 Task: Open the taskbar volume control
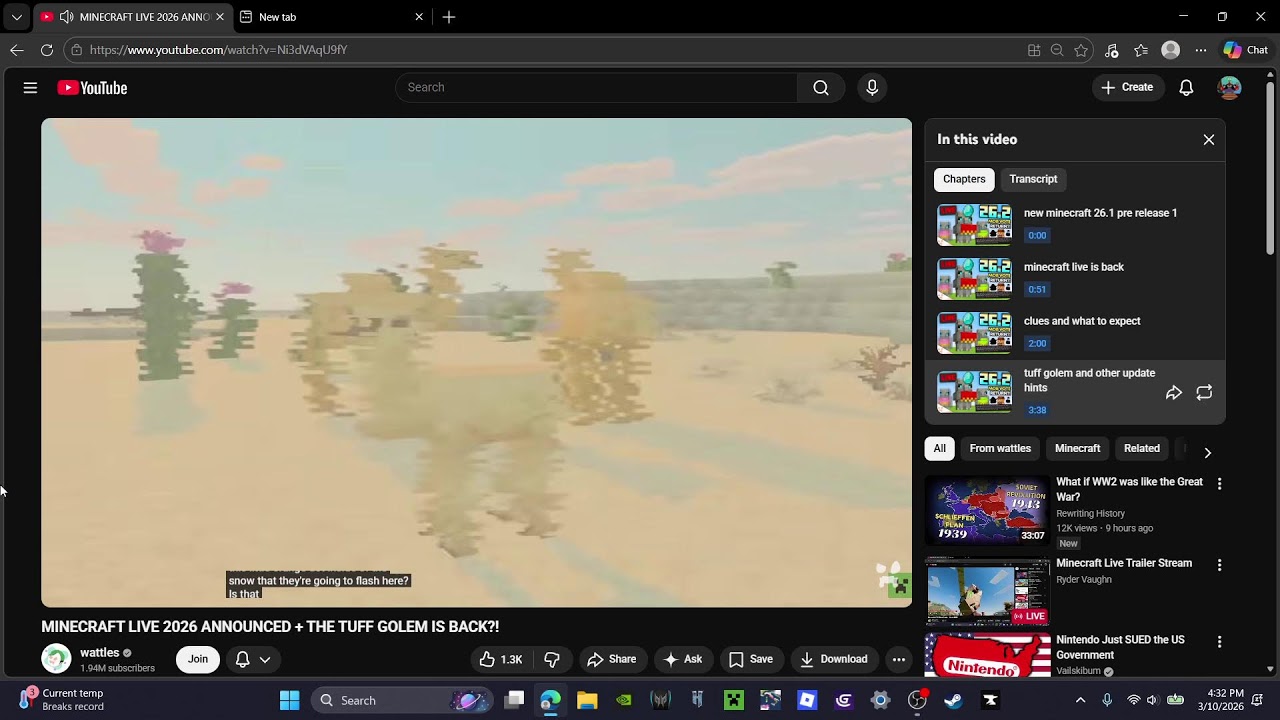1152,700
